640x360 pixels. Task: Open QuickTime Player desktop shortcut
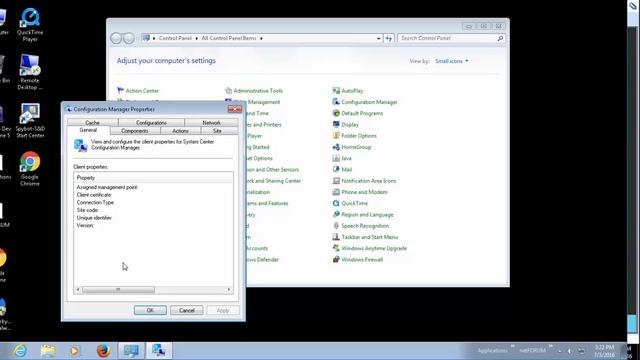coord(30,24)
